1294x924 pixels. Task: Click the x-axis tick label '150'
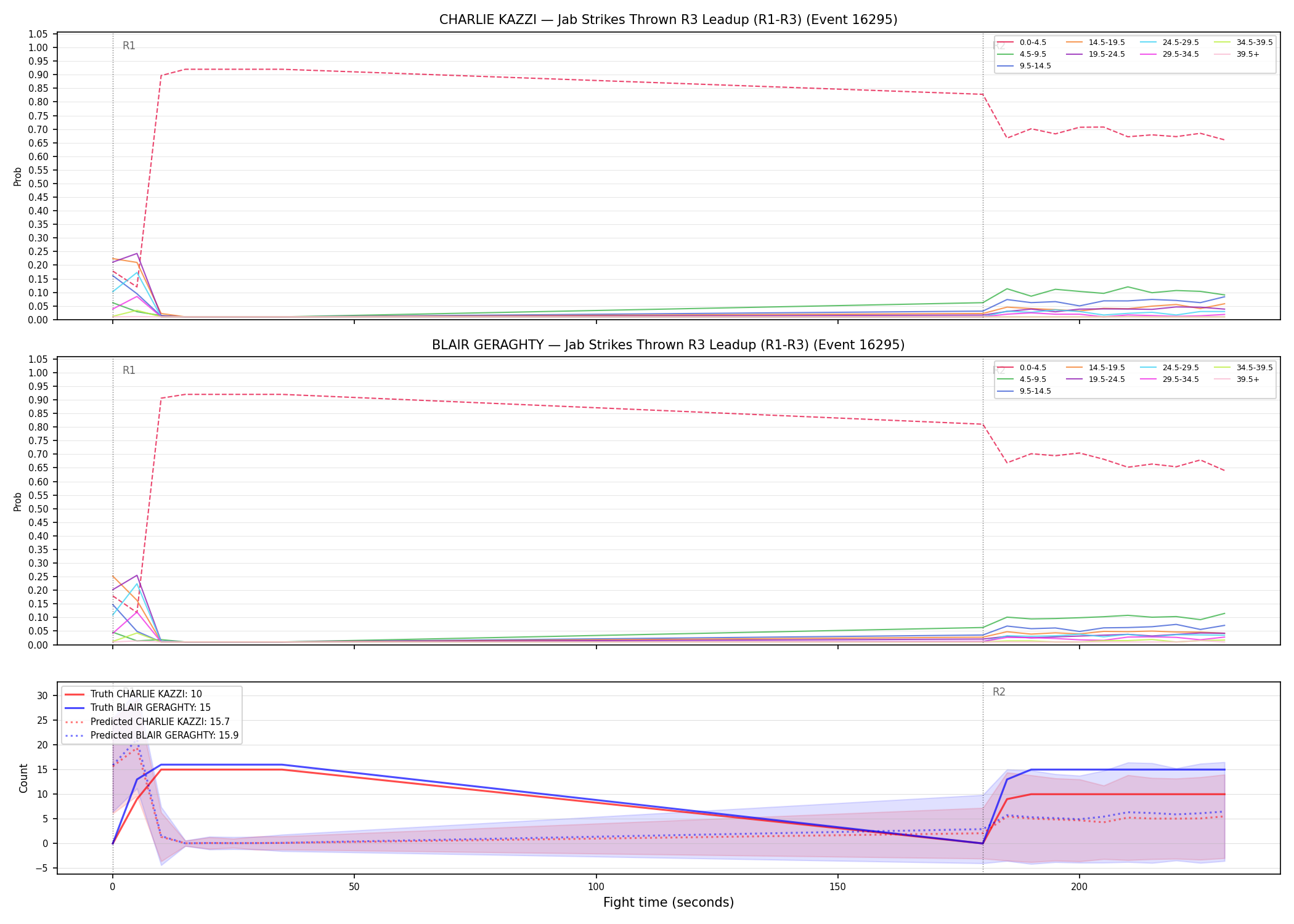tap(837, 887)
